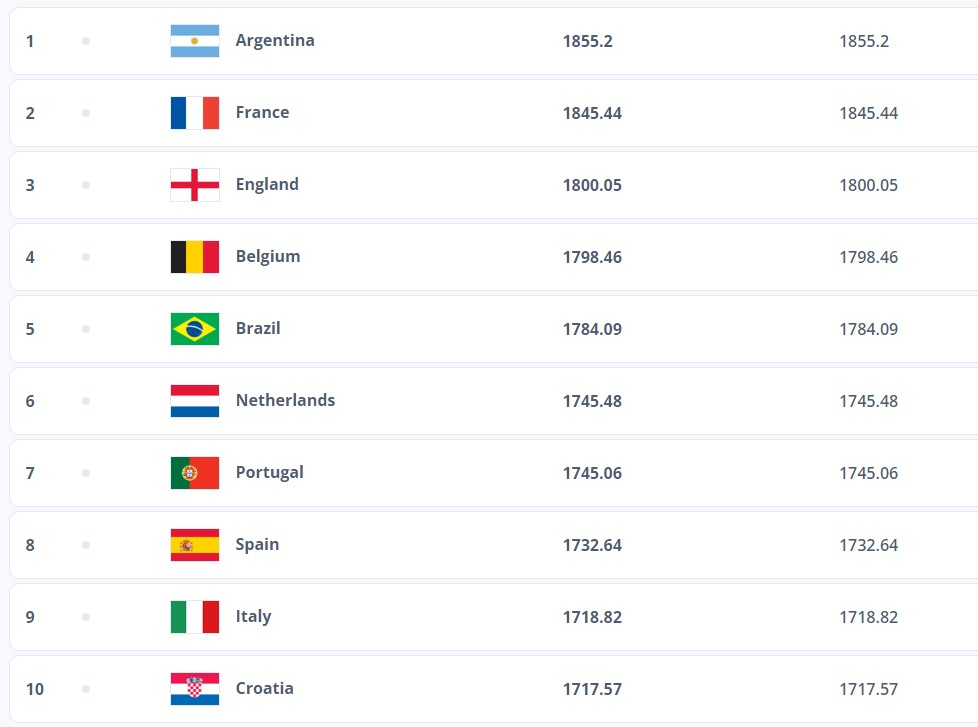Screen dimensions: 978x727
Task: Click the Spain flag icon
Action: click(195, 545)
